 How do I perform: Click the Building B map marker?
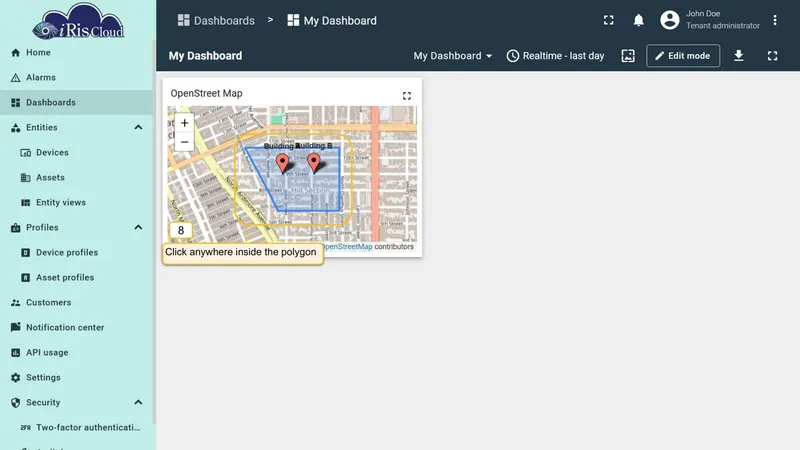coord(314,162)
